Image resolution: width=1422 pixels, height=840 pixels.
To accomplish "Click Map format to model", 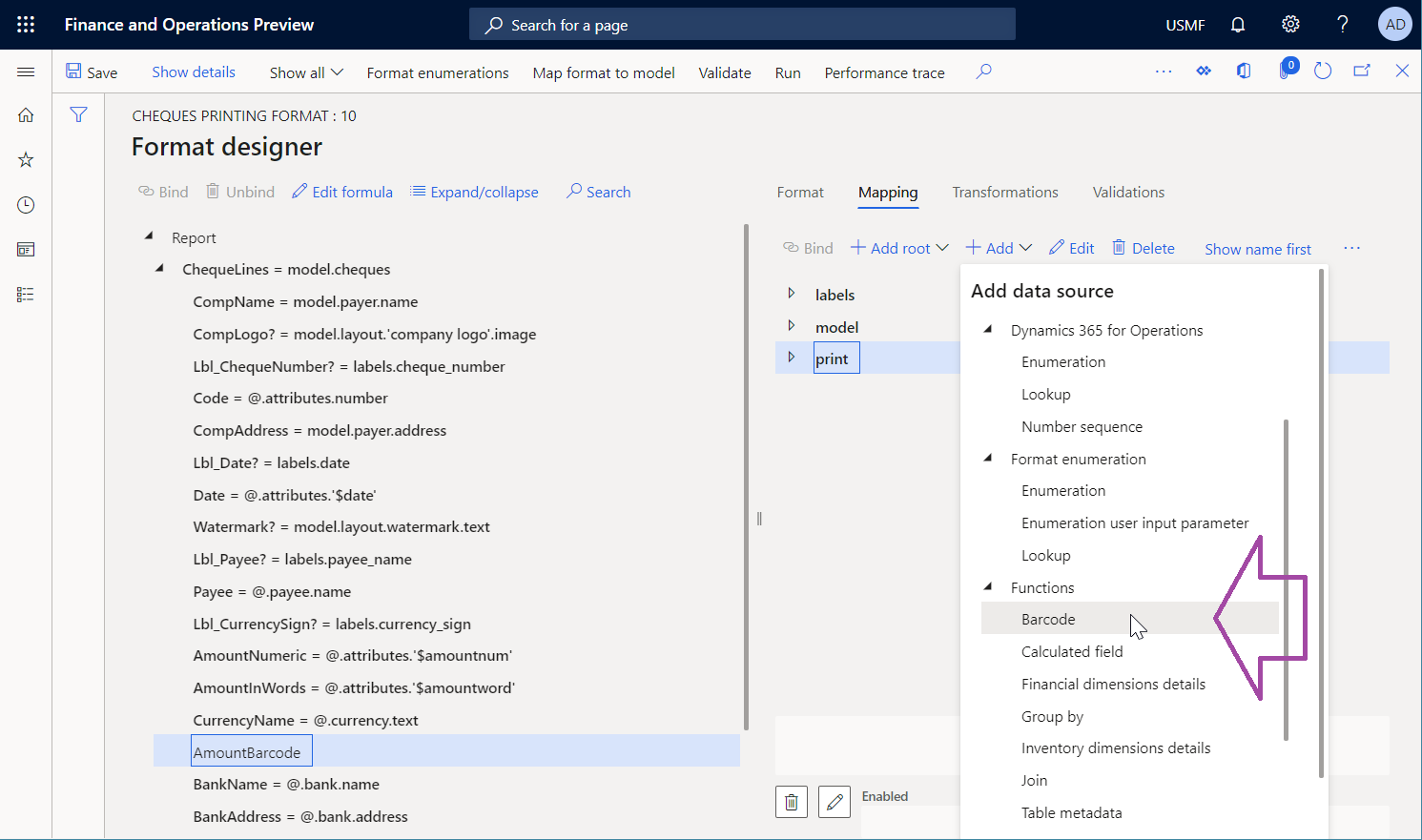I will (604, 72).
